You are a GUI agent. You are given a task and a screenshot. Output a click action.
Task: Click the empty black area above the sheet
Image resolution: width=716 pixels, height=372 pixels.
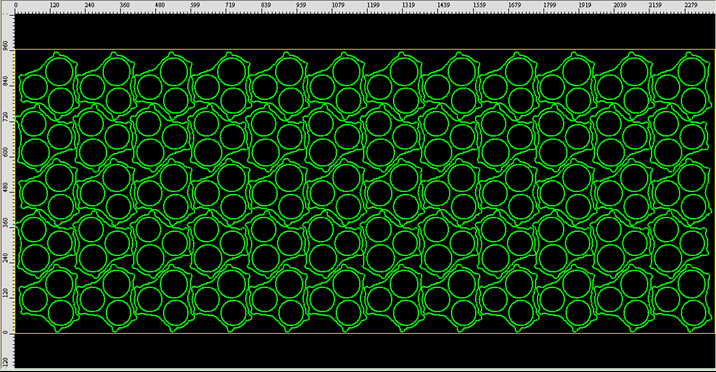[365, 31]
